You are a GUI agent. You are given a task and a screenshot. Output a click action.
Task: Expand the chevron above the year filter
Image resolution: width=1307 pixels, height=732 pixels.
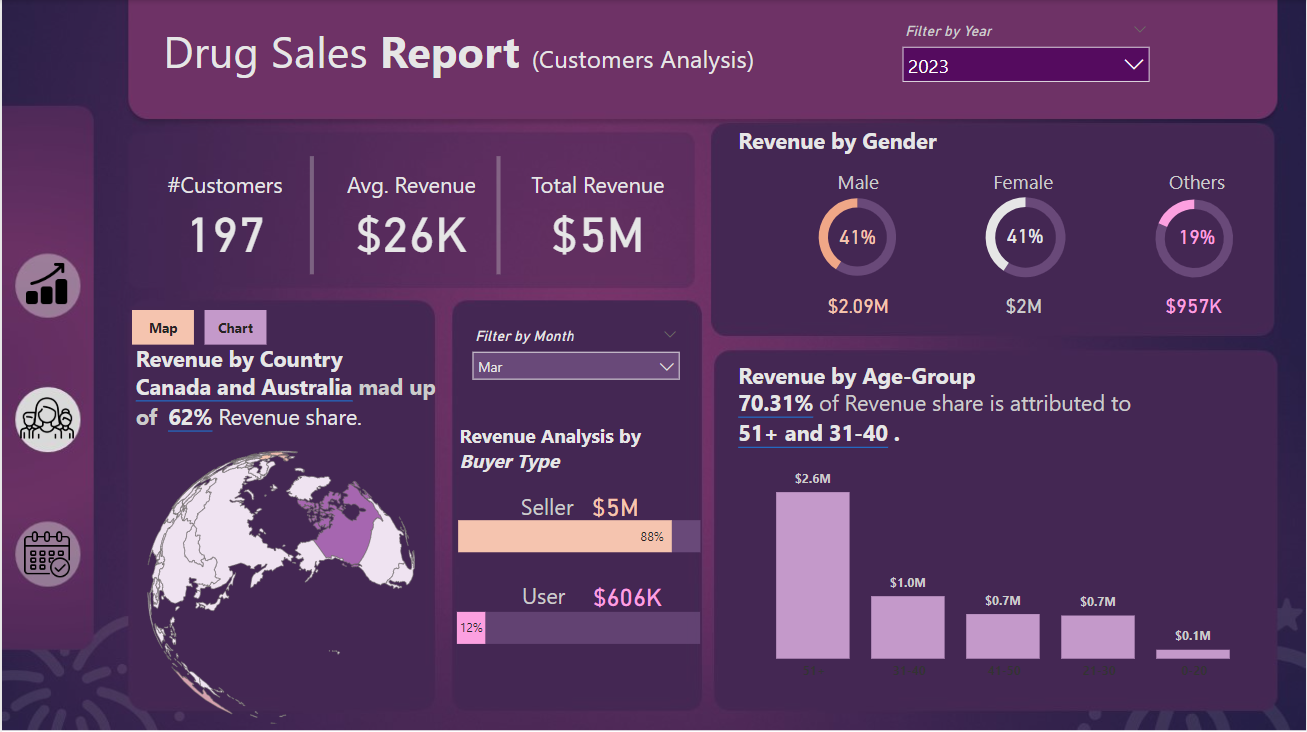pyautogui.click(x=1140, y=29)
